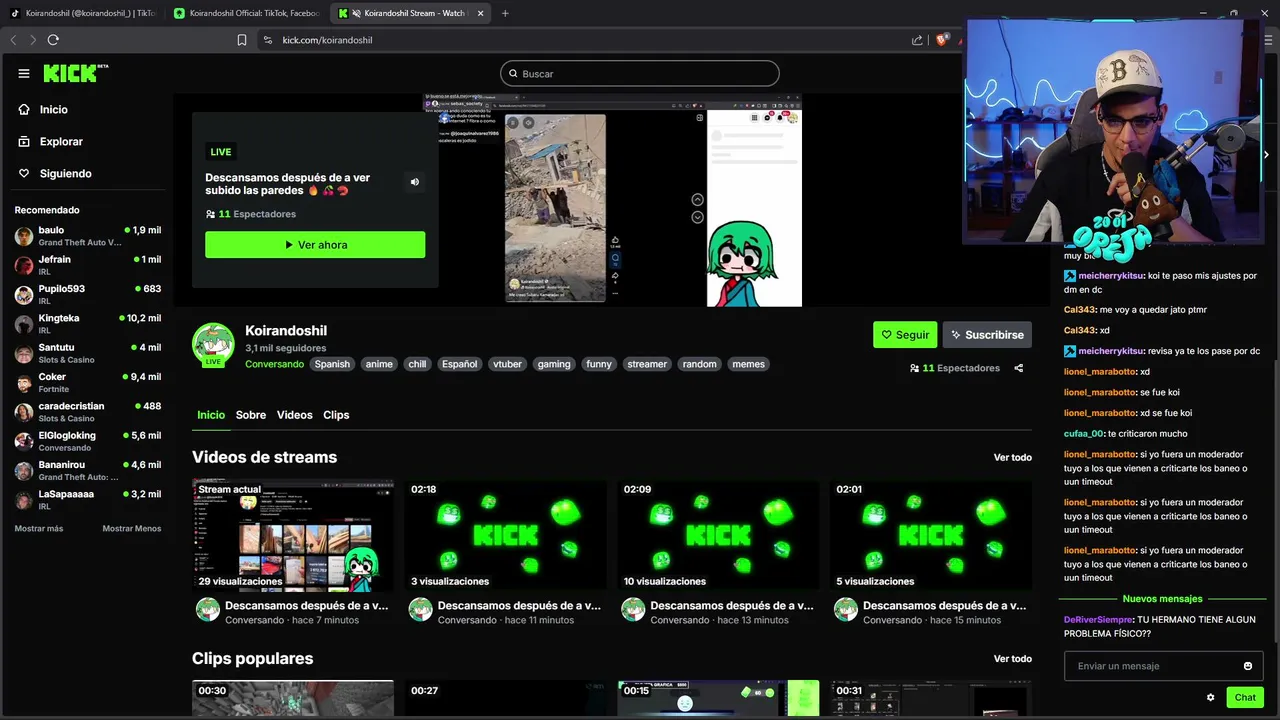Select the Inicio channel tab

tap(211, 415)
